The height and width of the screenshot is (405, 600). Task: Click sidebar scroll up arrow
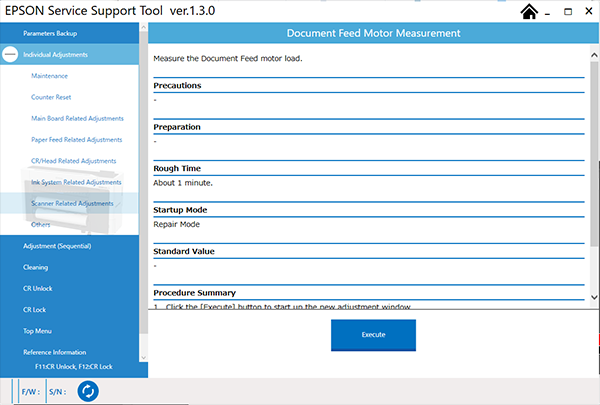(143, 27)
